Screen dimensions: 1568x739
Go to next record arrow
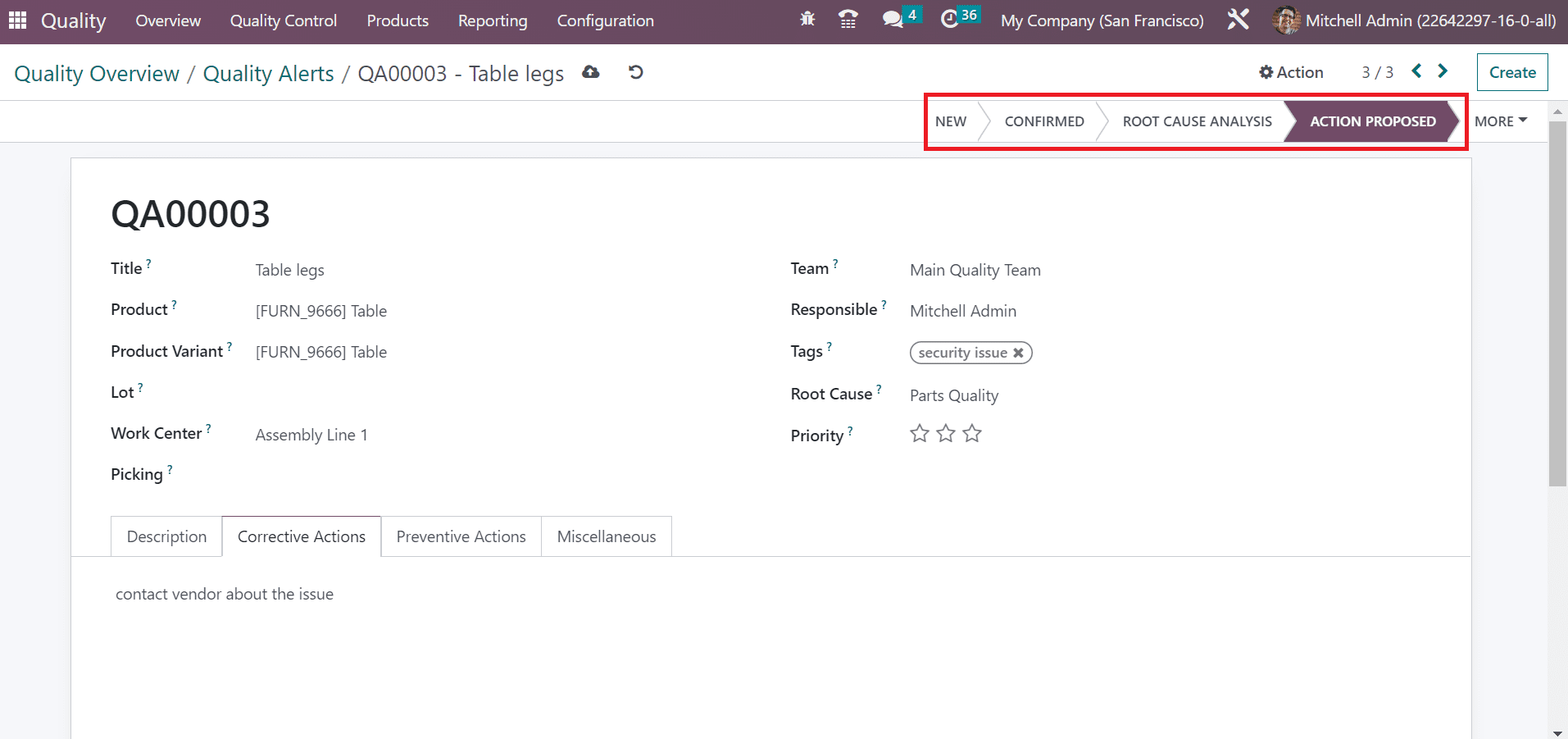pyautogui.click(x=1443, y=71)
